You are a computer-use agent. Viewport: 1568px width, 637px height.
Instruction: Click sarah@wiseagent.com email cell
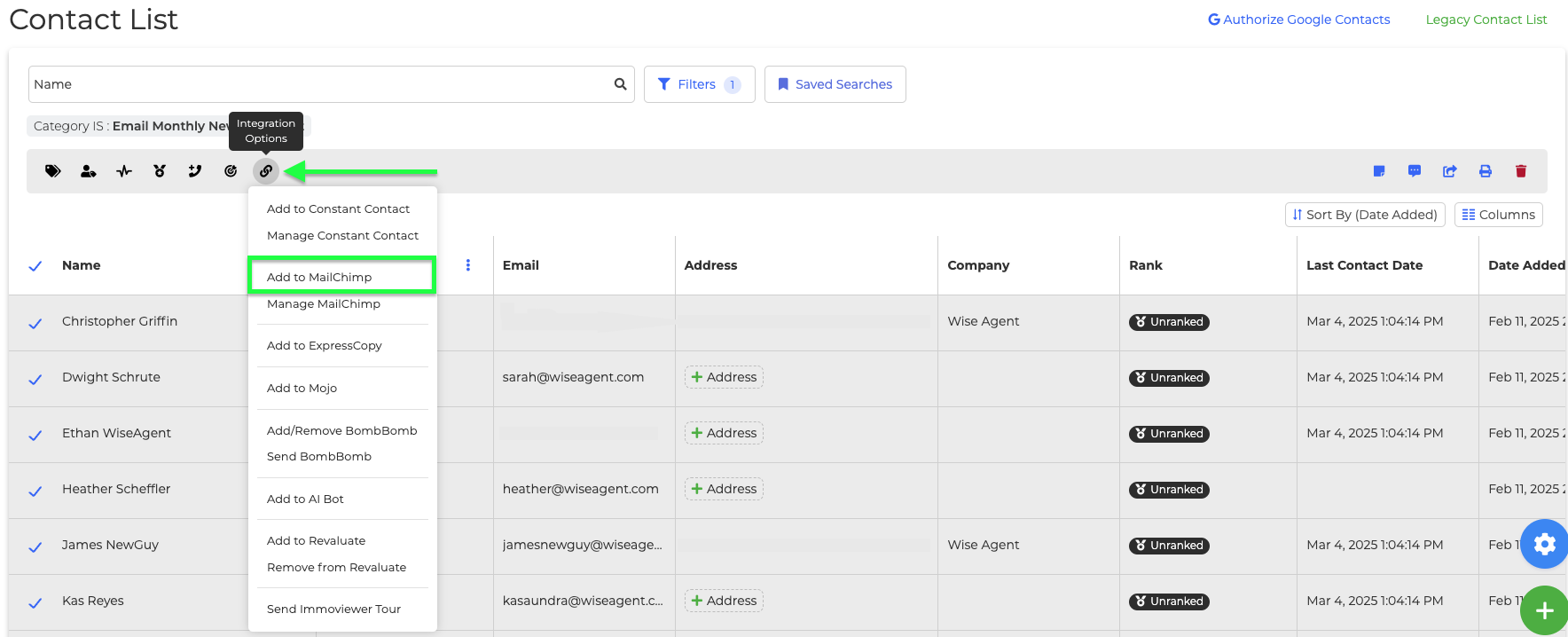pos(573,377)
